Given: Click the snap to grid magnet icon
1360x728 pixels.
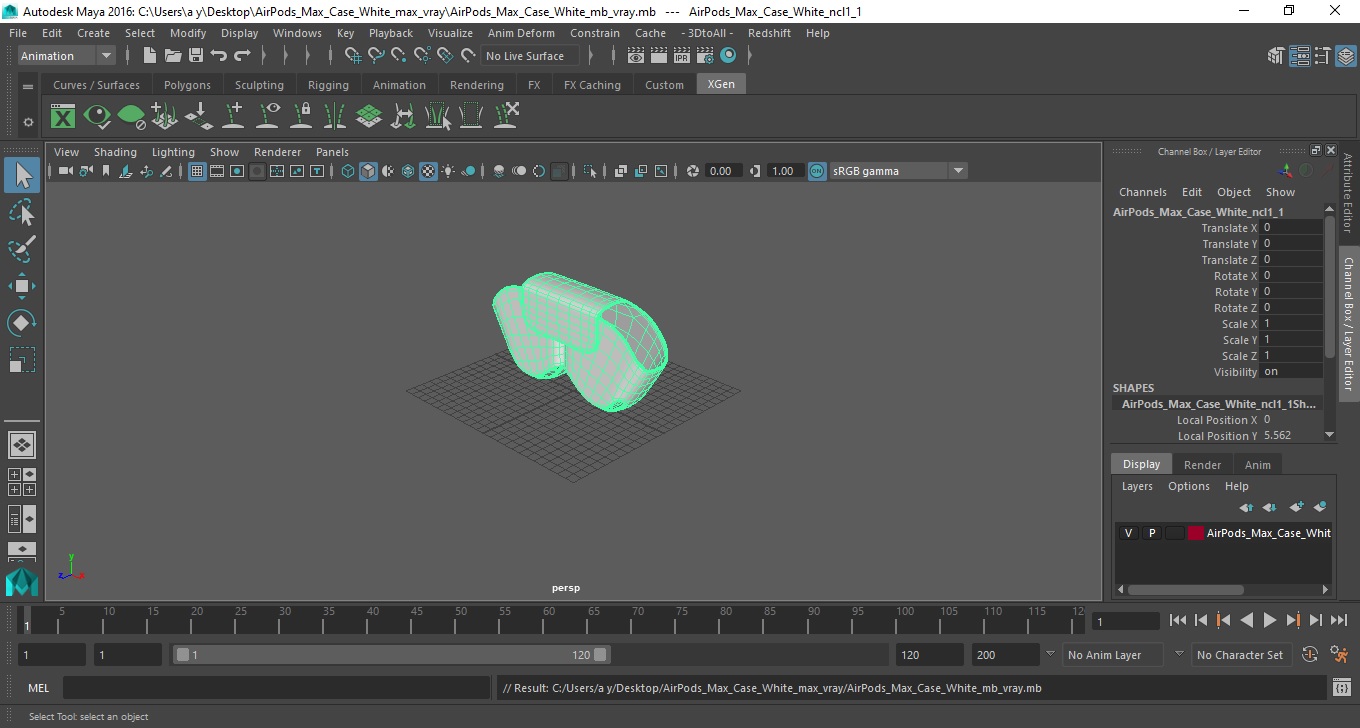Looking at the screenshot, I should coord(353,56).
